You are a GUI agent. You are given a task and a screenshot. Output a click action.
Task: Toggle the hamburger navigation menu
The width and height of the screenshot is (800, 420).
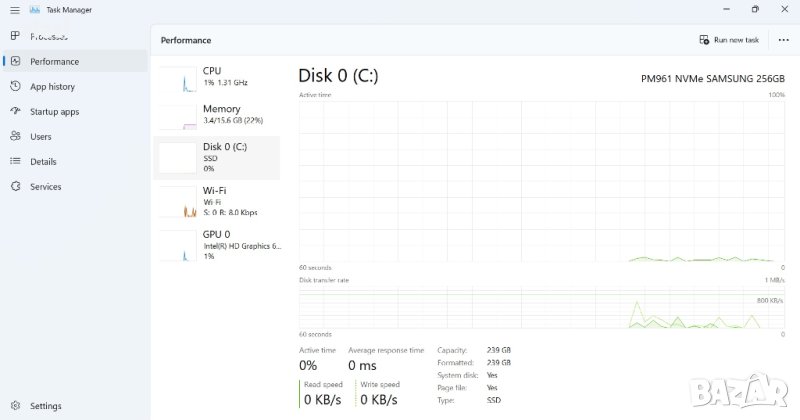point(14,10)
